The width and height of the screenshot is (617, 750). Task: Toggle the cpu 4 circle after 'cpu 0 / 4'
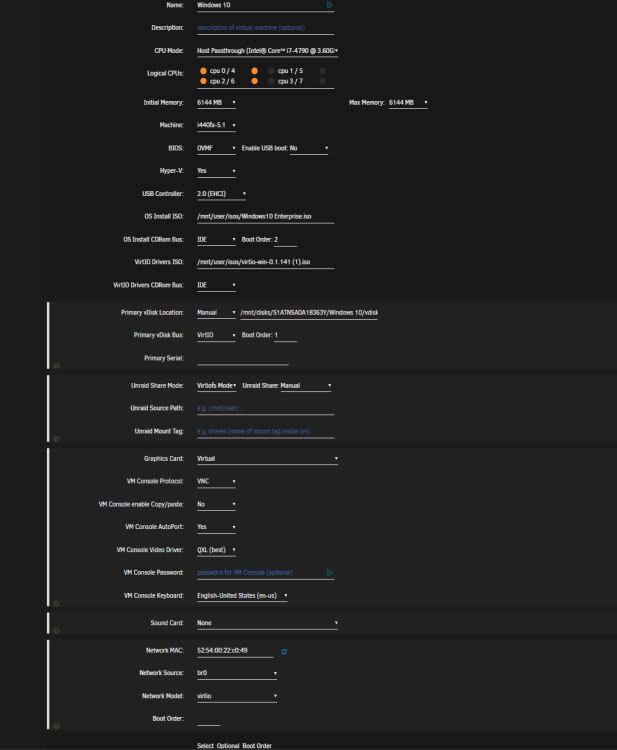coord(254,71)
